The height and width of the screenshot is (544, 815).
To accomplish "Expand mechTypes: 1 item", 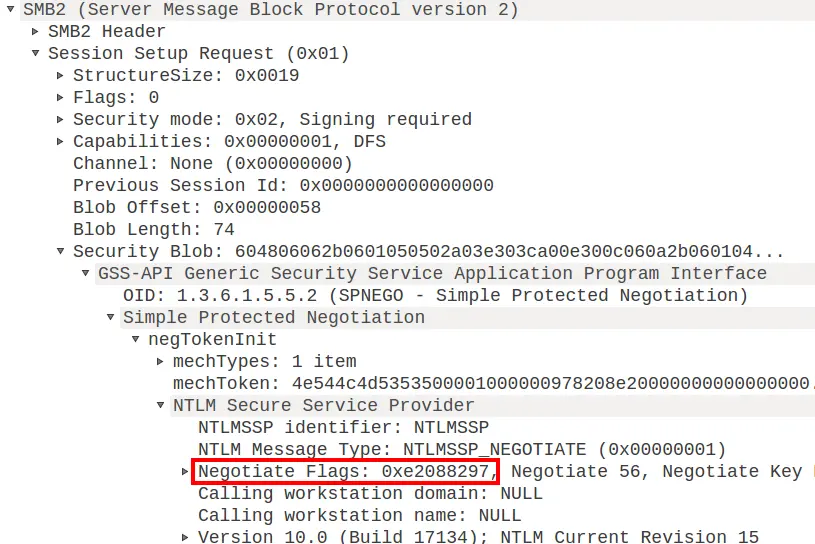I will point(161,362).
